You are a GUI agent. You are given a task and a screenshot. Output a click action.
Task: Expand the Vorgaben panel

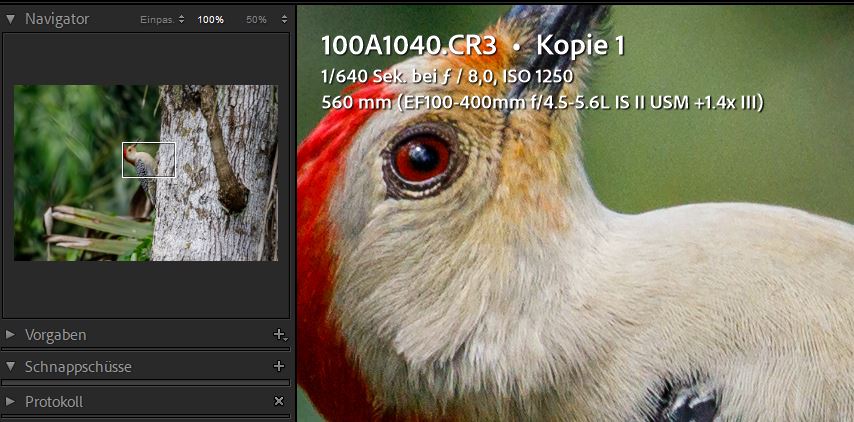10,334
